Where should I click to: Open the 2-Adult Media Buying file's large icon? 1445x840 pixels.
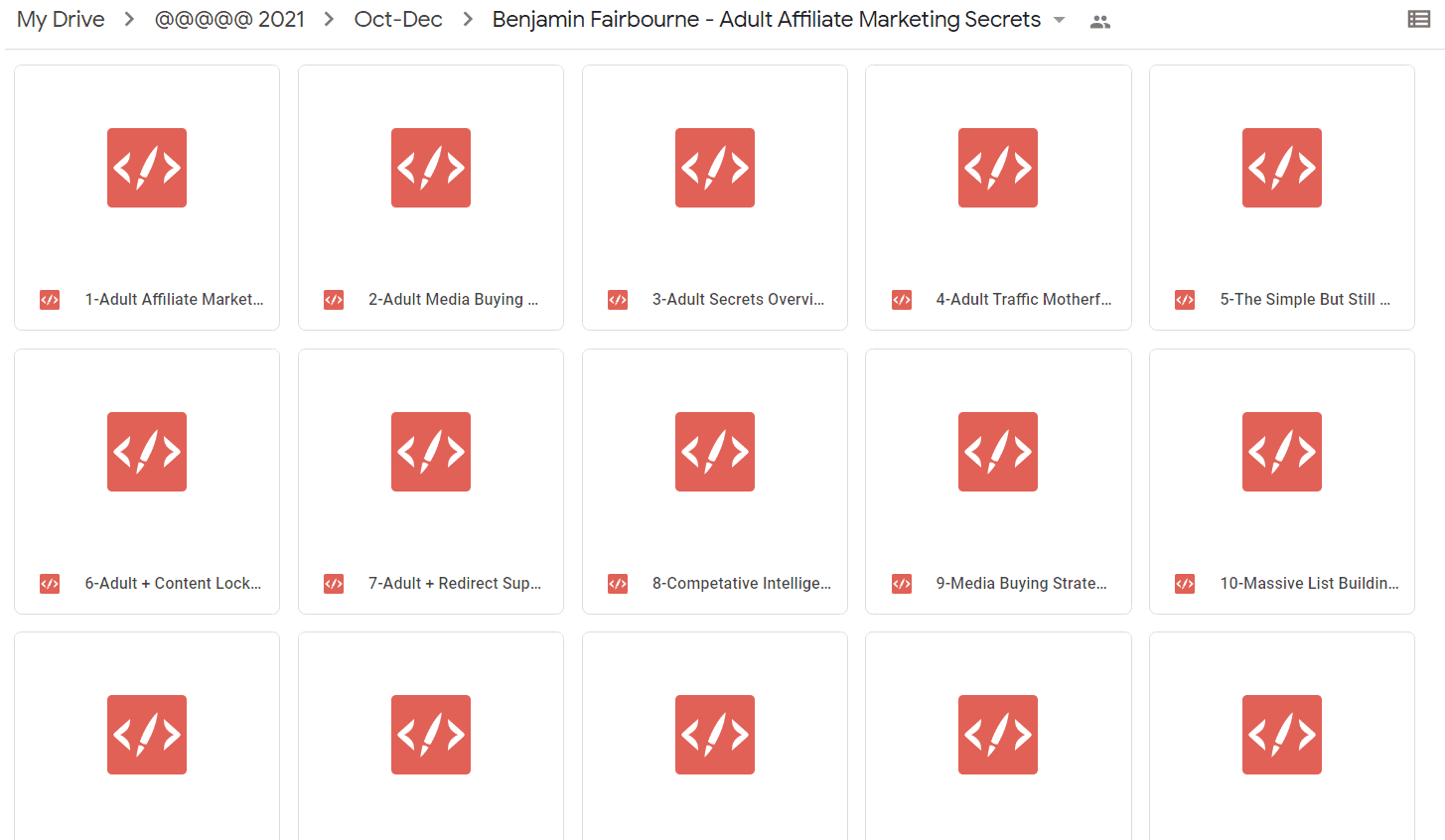click(x=431, y=168)
